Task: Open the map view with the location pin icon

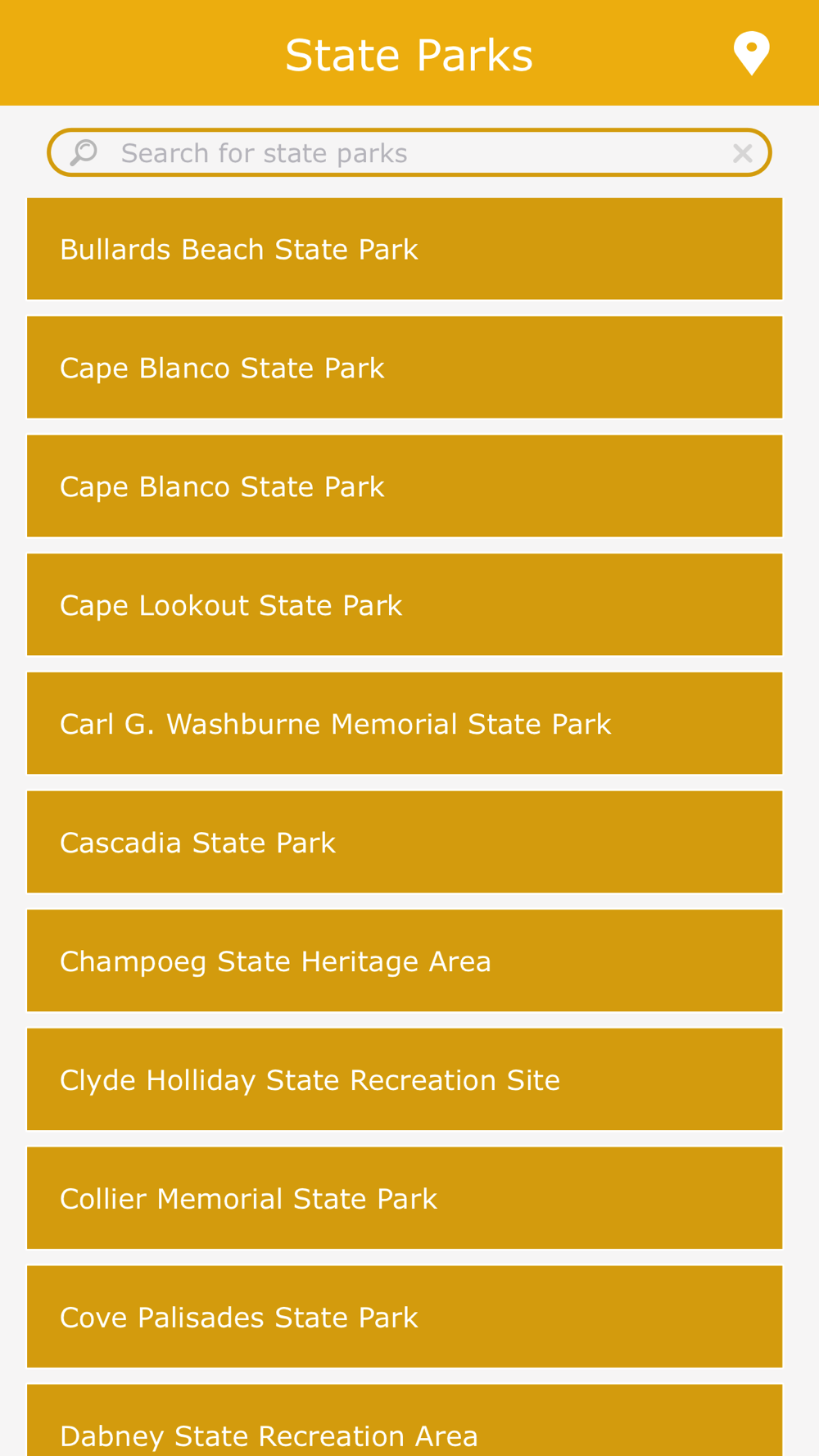Action: tap(751, 53)
